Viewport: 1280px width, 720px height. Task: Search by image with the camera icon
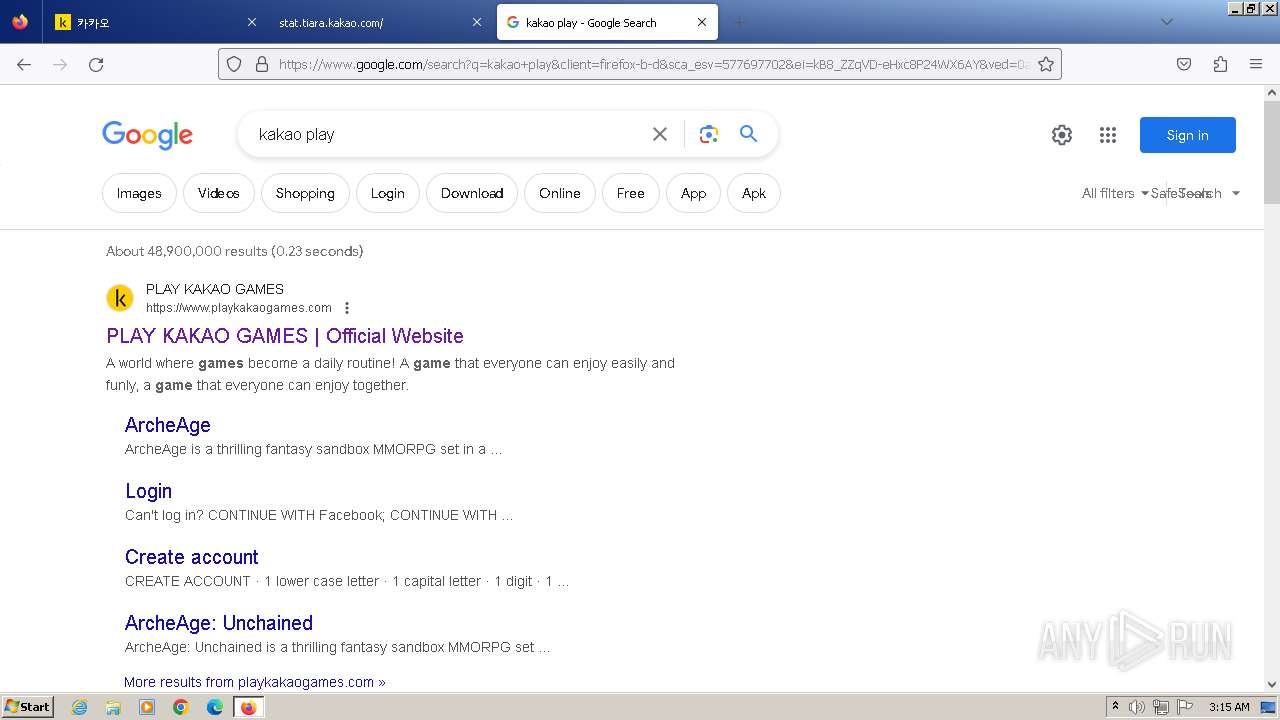click(x=709, y=134)
